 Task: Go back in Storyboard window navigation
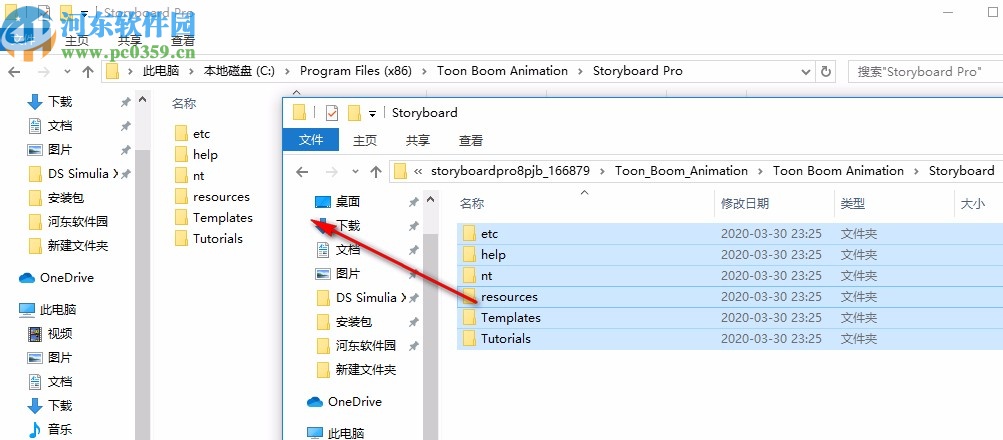click(303, 171)
